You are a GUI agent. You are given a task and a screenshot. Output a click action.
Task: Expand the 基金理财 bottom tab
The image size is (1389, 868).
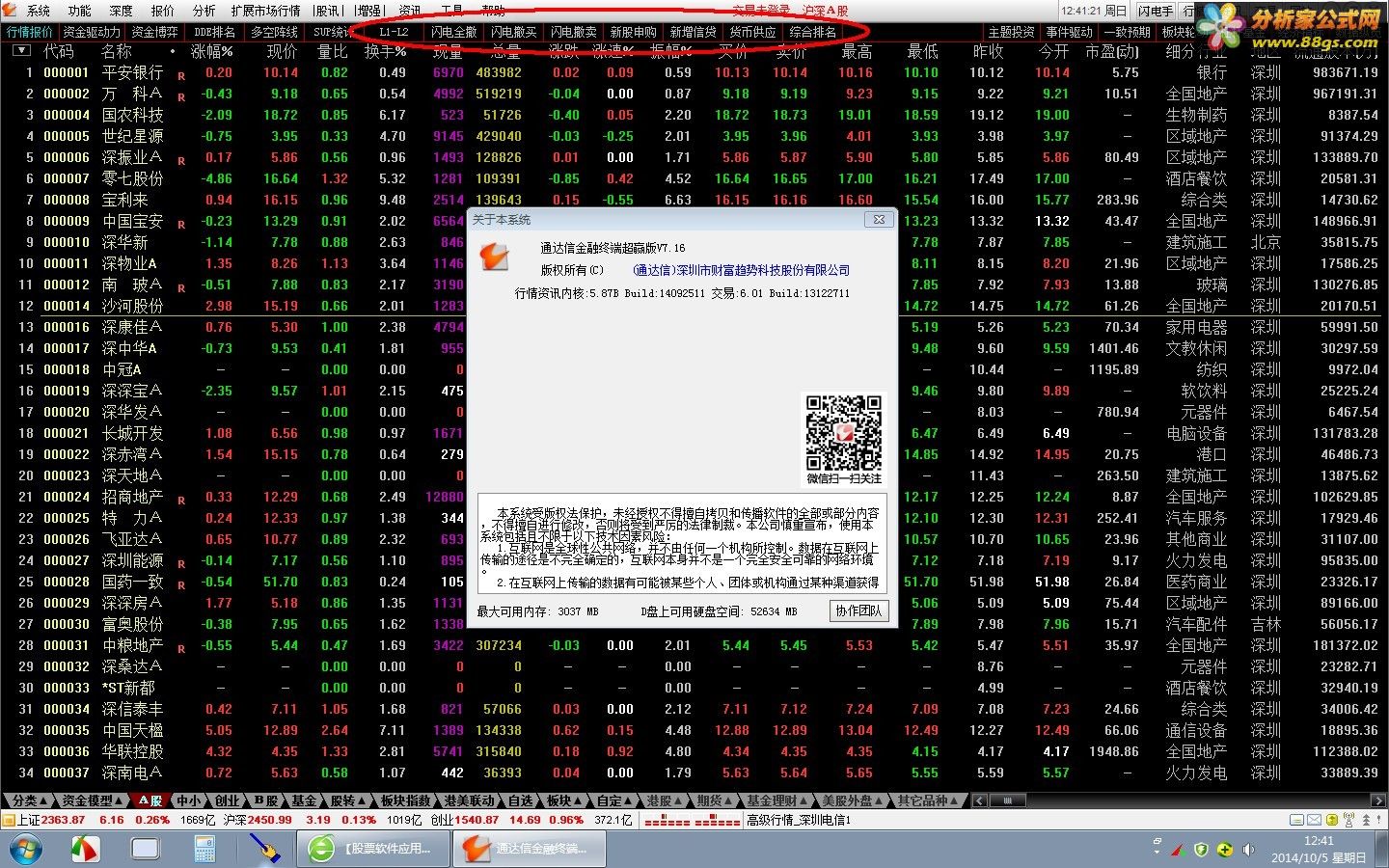(x=776, y=800)
